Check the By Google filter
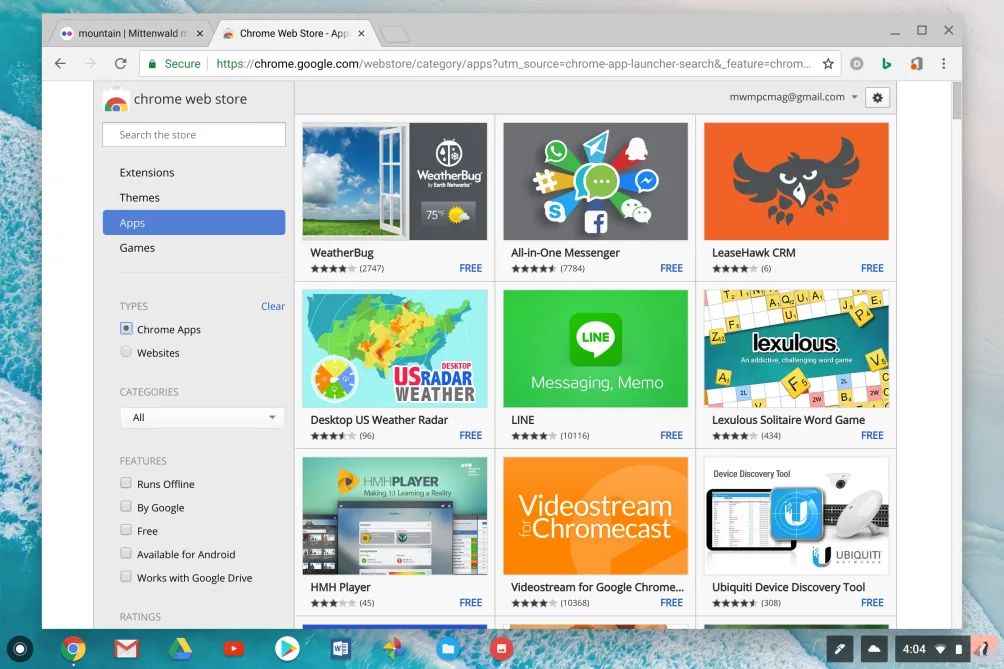Viewport: 1004px width, 669px height. (x=126, y=506)
